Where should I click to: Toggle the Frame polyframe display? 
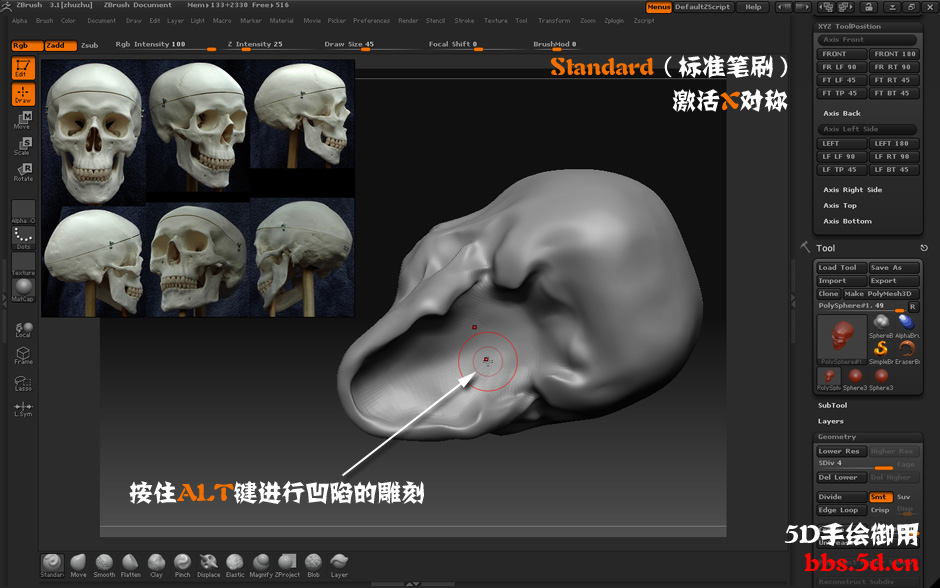pyautogui.click(x=23, y=356)
